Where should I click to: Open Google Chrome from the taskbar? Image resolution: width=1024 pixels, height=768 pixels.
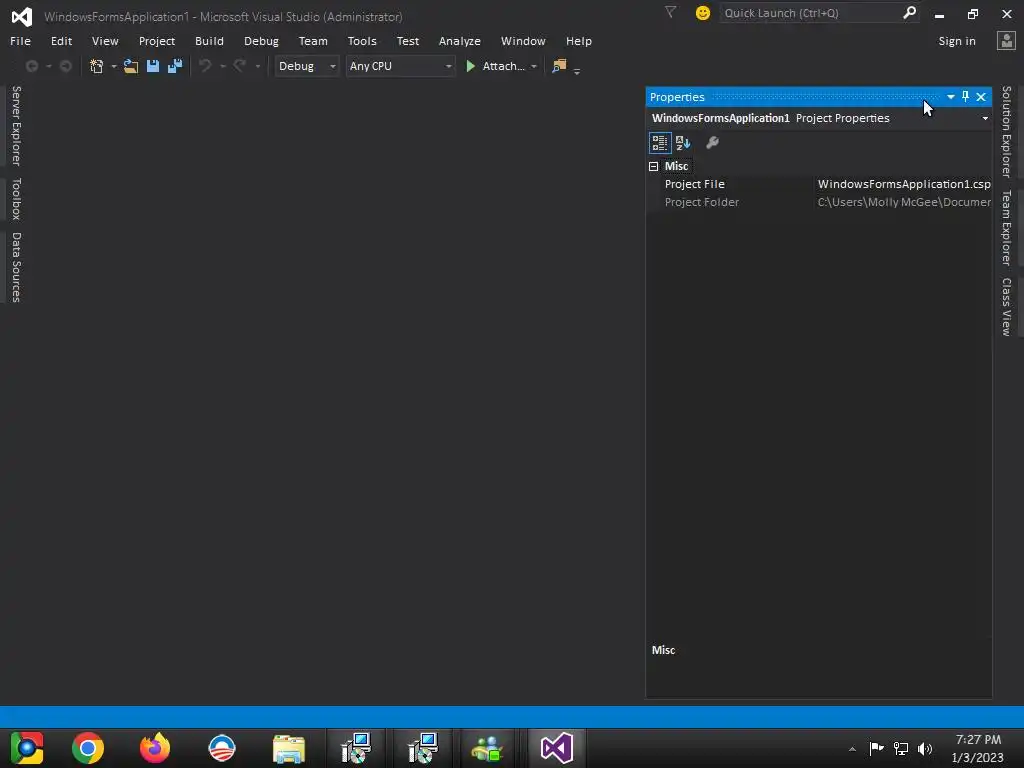(x=88, y=748)
